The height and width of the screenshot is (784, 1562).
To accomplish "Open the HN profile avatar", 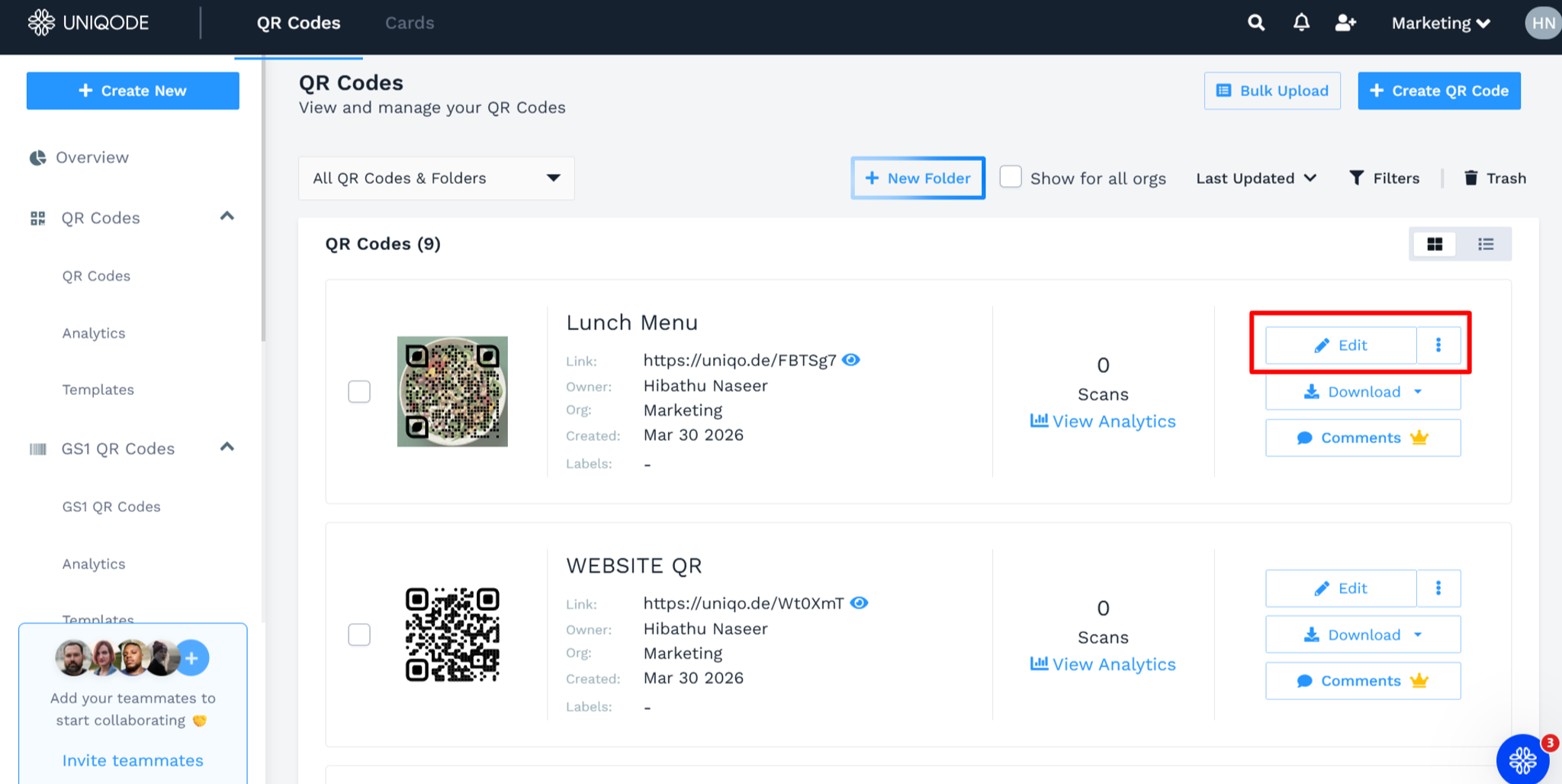I will [x=1543, y=23].
